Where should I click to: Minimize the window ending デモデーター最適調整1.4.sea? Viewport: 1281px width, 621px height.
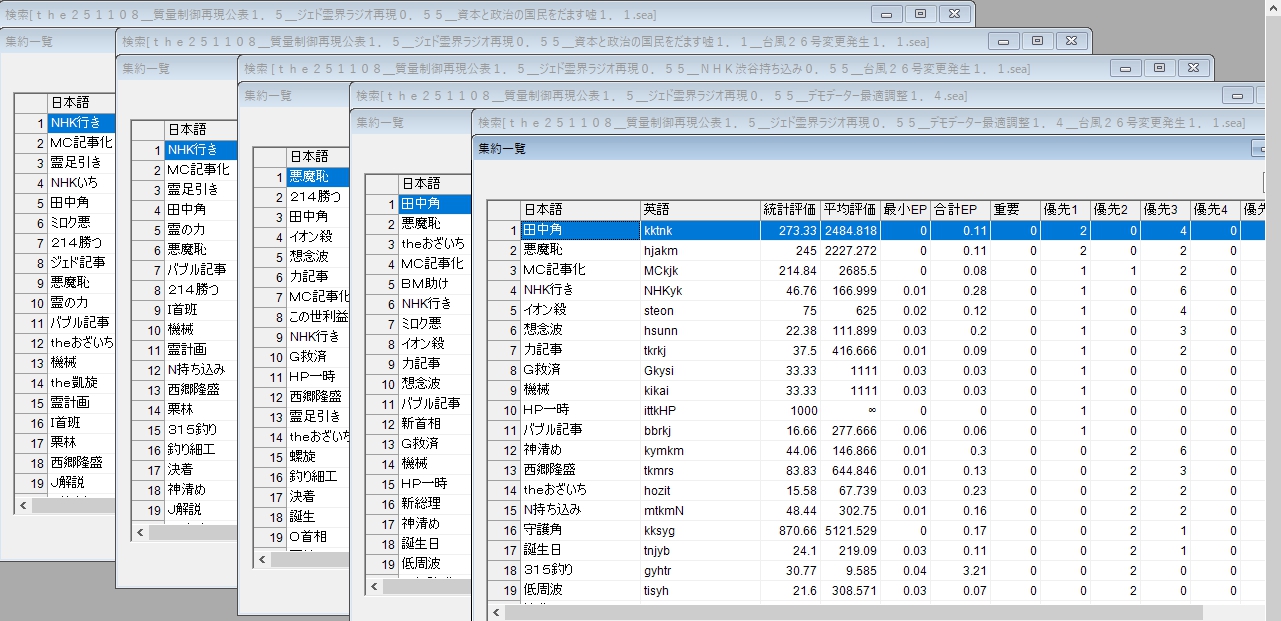(x=1237, y=95)
